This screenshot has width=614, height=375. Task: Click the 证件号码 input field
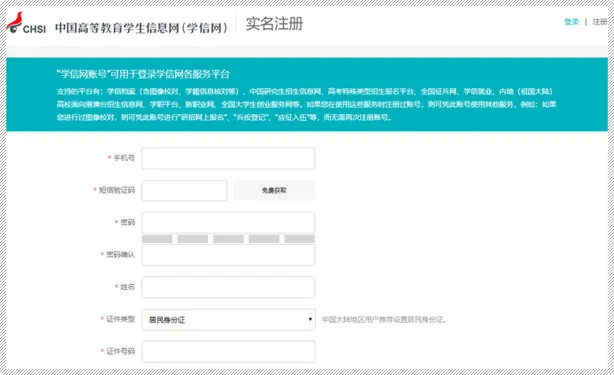tap(228, 352)
